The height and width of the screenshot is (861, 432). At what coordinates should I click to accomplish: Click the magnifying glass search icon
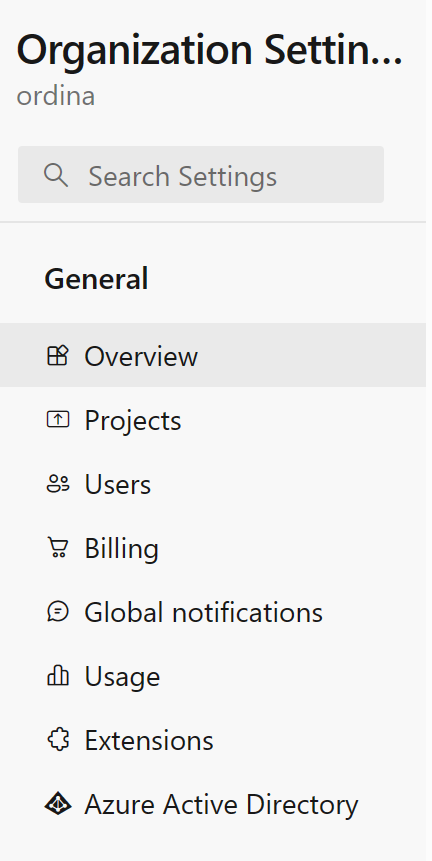(x=56, y=175)
